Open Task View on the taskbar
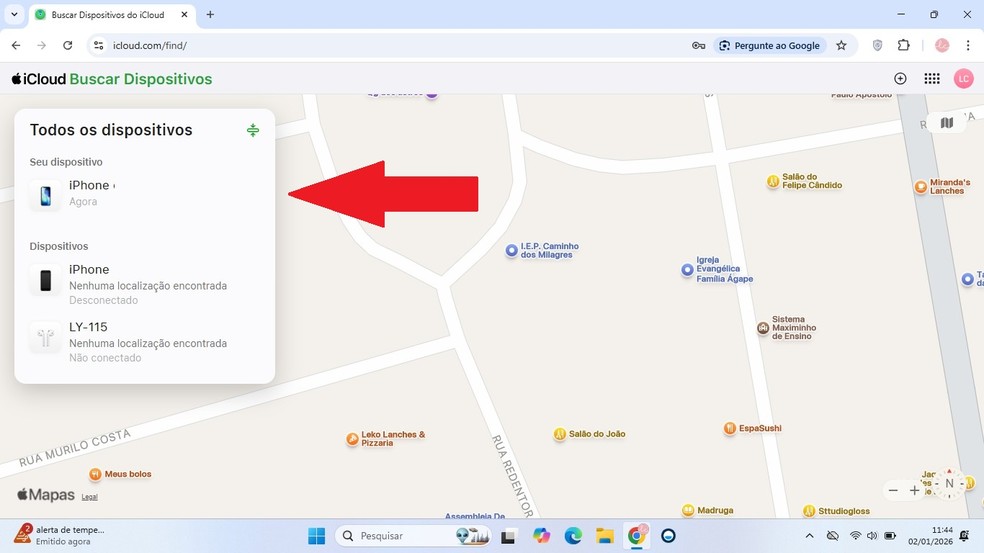This screenshot has width=984, height=553. click(508, 536)
